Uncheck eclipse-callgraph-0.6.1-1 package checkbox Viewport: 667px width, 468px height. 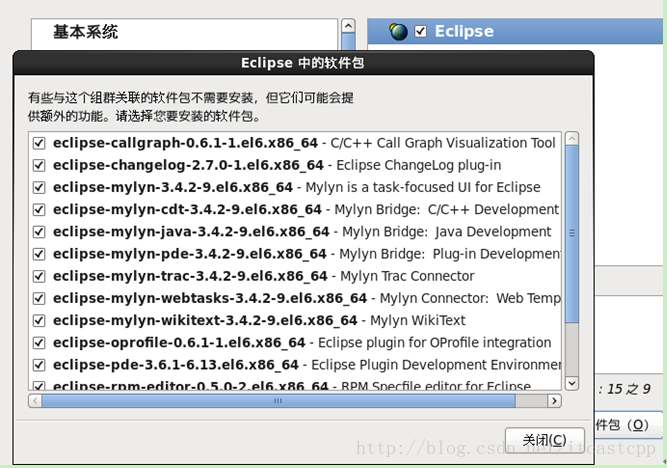pyautogui.click(x=39, y=143)
